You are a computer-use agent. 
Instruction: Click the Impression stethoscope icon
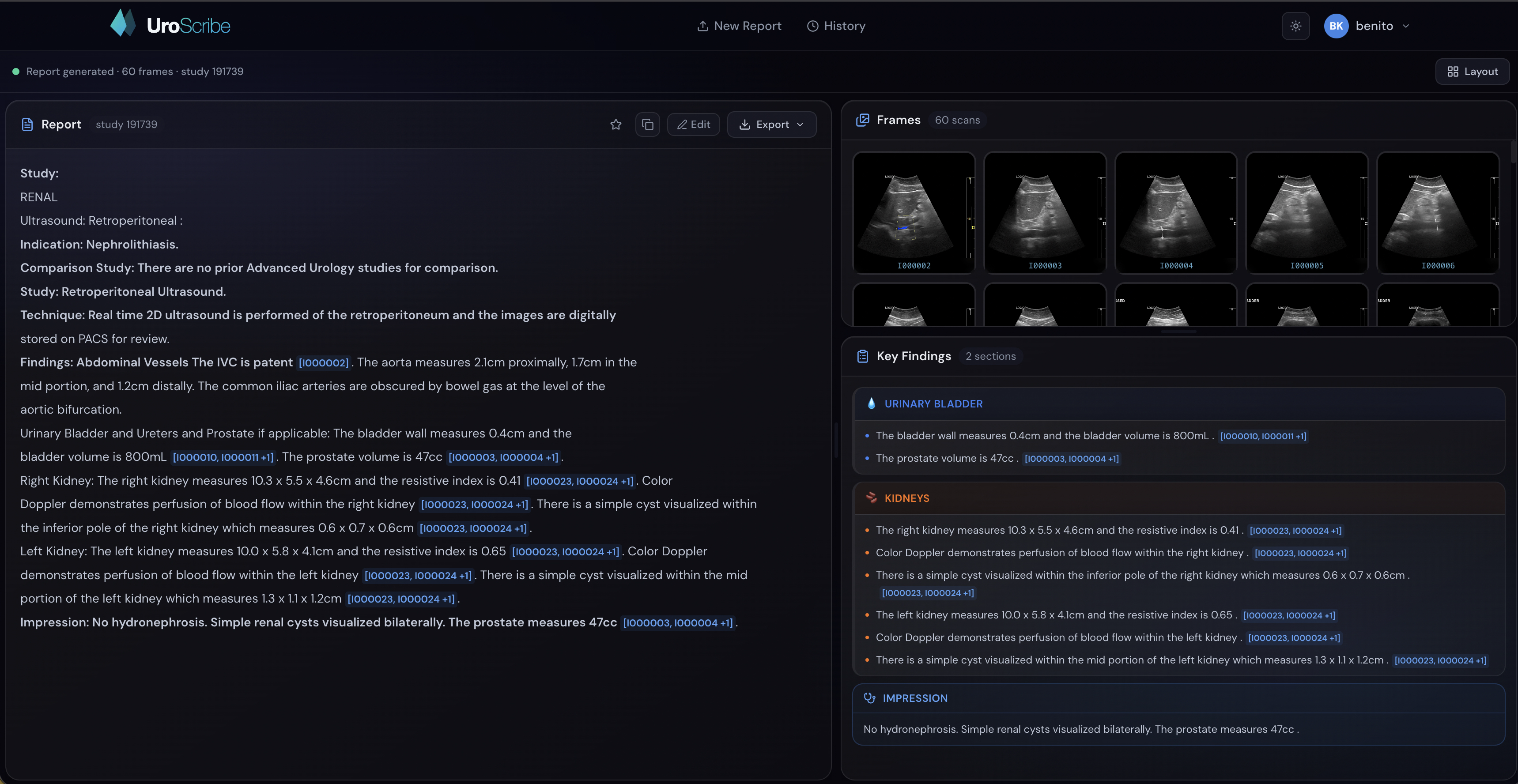[x=869, y=698]
